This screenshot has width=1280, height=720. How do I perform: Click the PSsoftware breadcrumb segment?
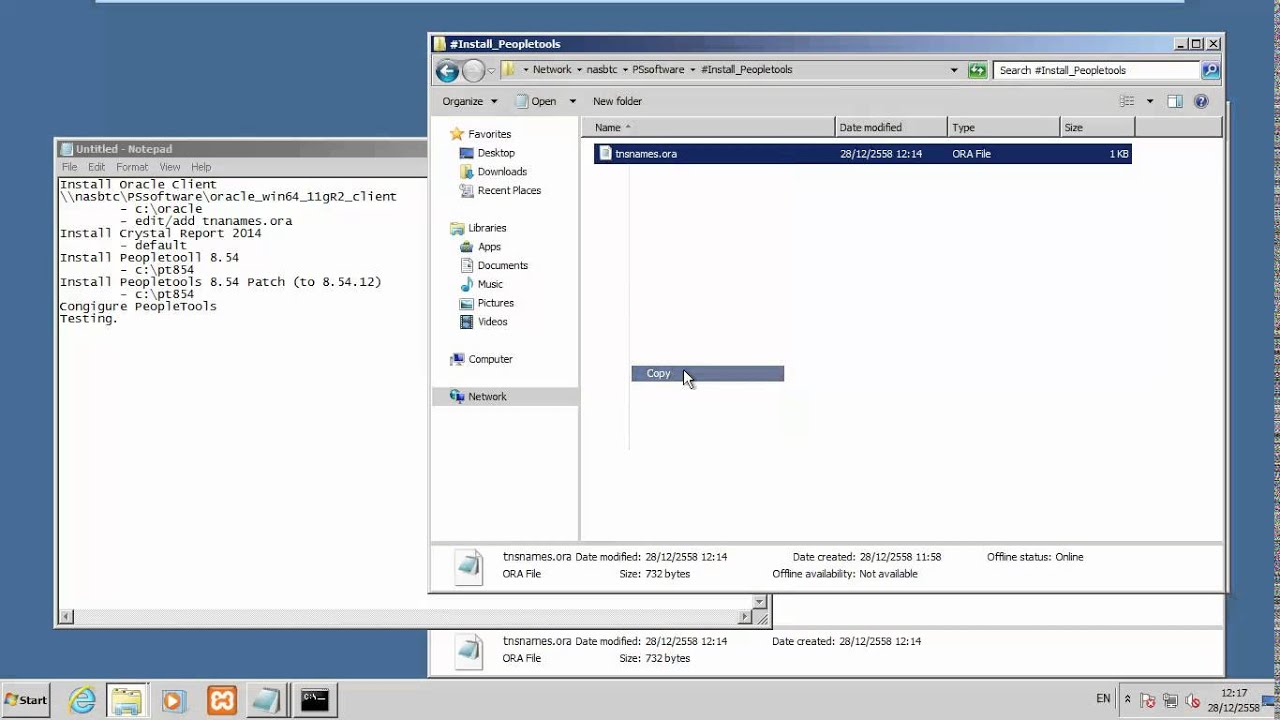[658, 70]
